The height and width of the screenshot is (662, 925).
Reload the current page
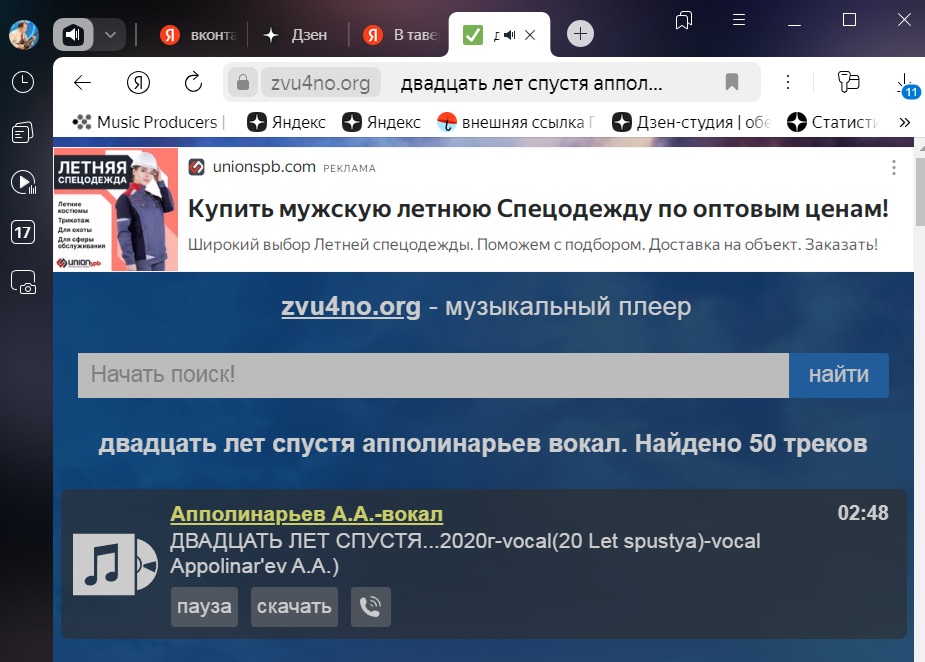pos(193,82)
